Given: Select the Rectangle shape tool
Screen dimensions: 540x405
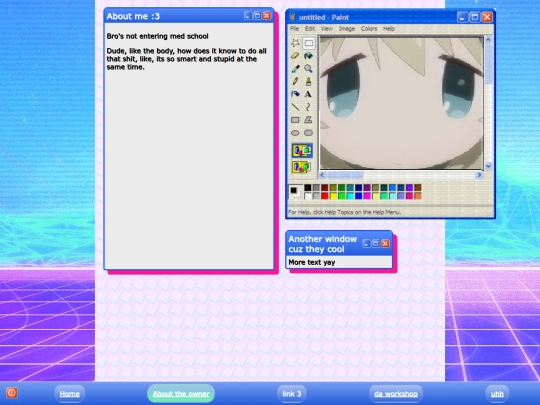Looking at the screenshot, I should click(295, 120).
